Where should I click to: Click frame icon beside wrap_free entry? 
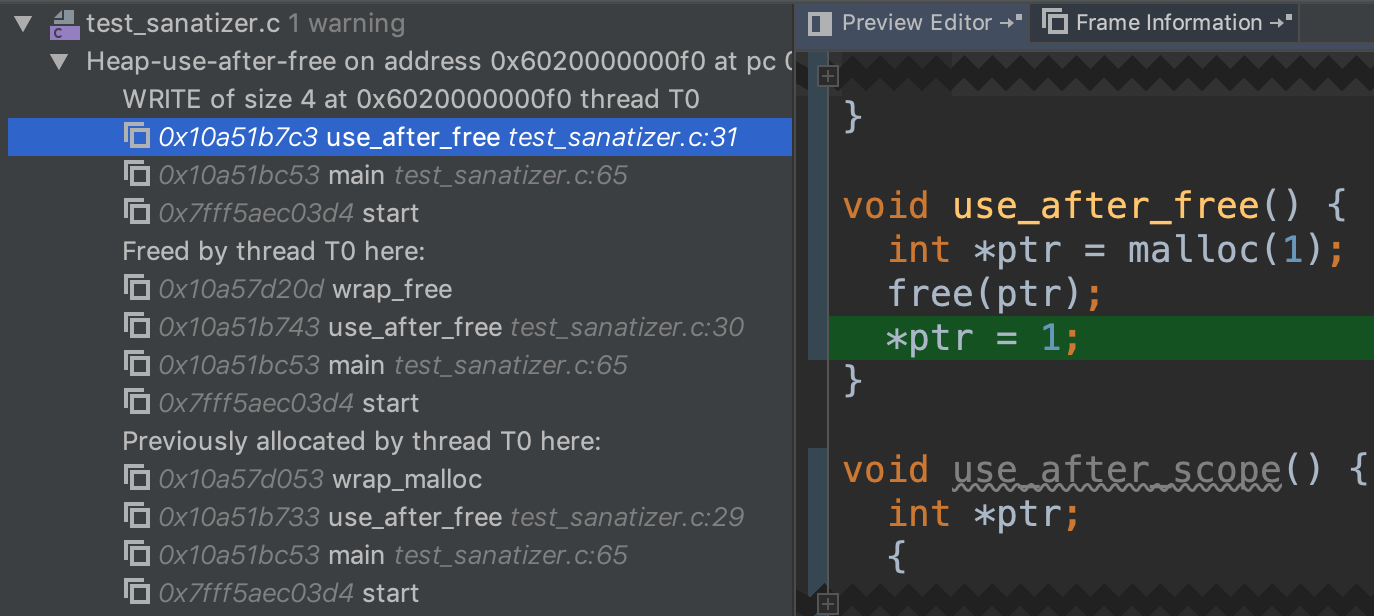(x=136, y=289)
